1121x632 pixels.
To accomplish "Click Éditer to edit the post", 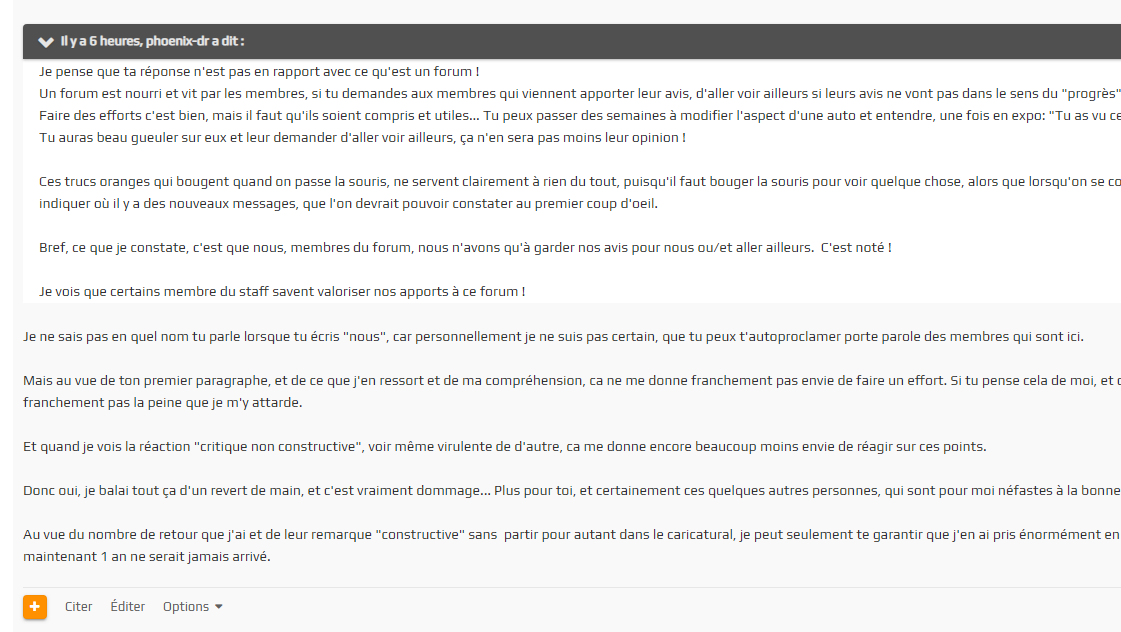I will pyautogui.click(x=128, y=607).
